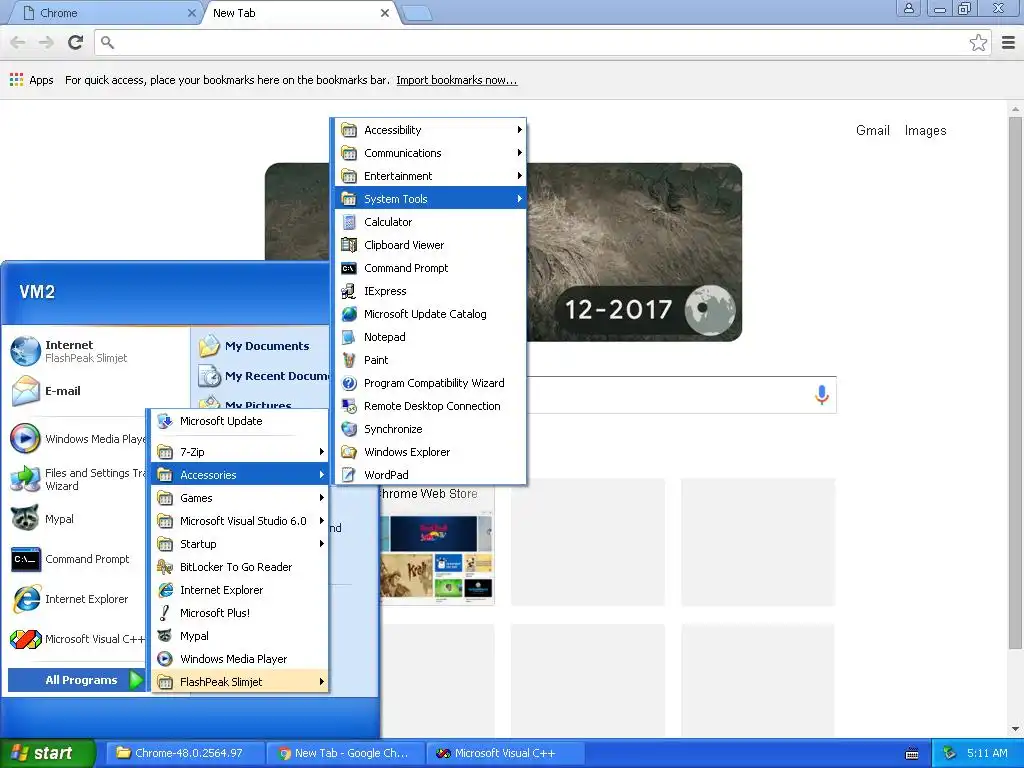Open My Recent Documents from Start menu
1024x768 pixels.
pos(263,376)
